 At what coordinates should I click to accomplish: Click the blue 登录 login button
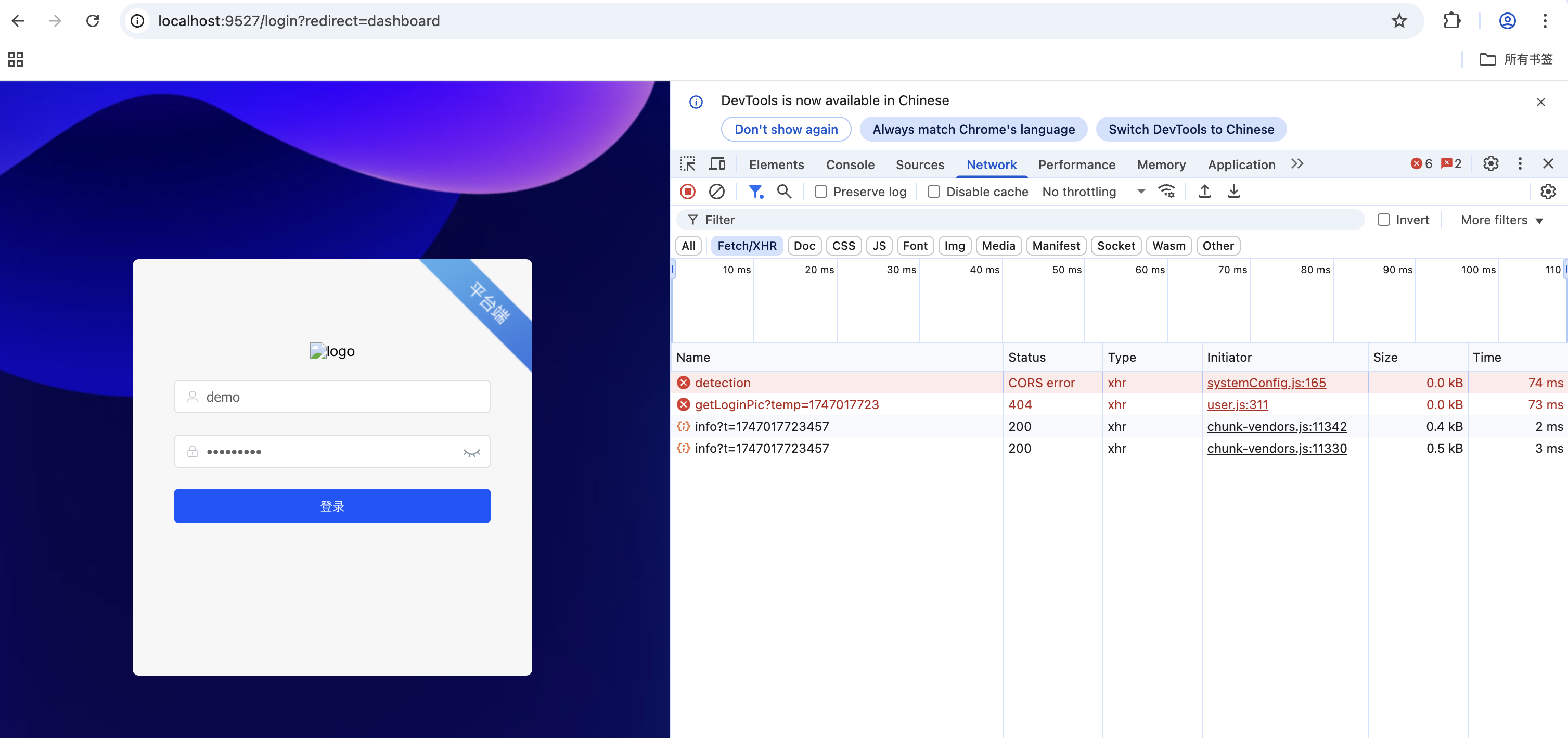point(332,505)
